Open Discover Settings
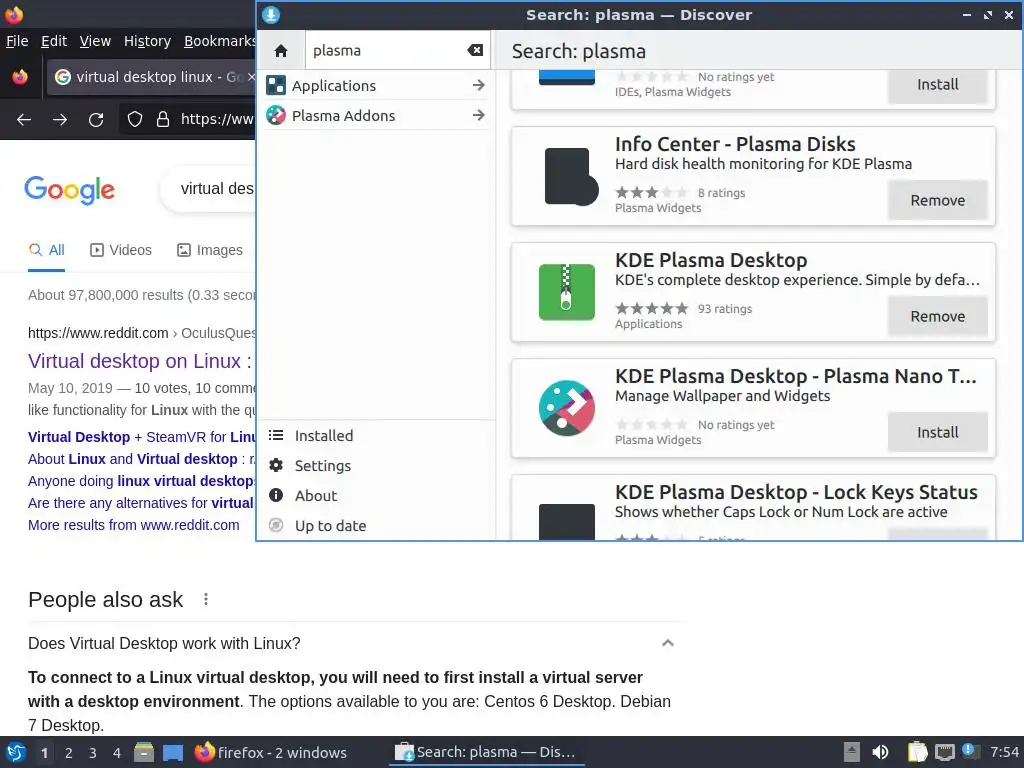1024x768 pixels. pyautogui.click(x=376, y=466)
